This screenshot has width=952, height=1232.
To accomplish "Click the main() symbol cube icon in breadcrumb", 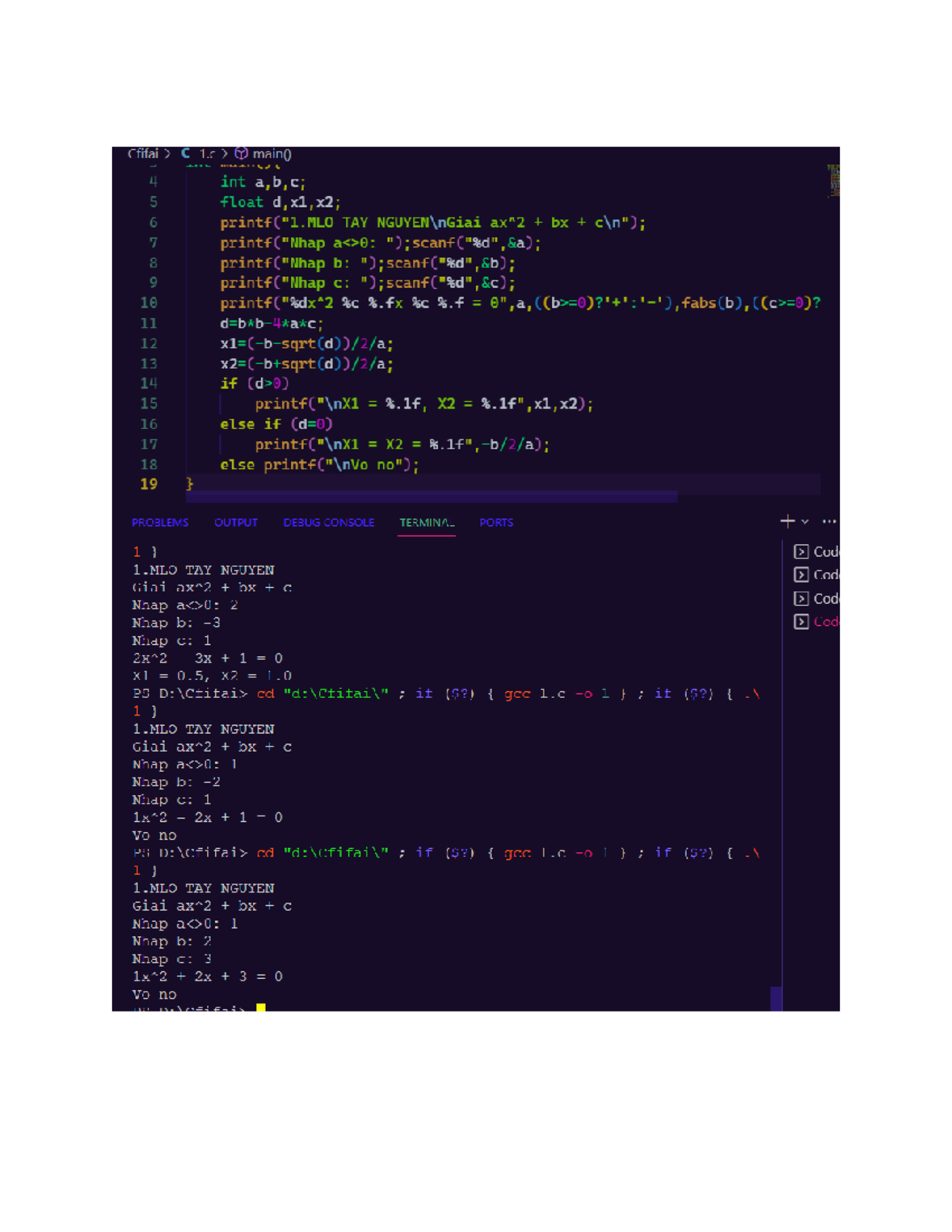I will tap(241, 153).
